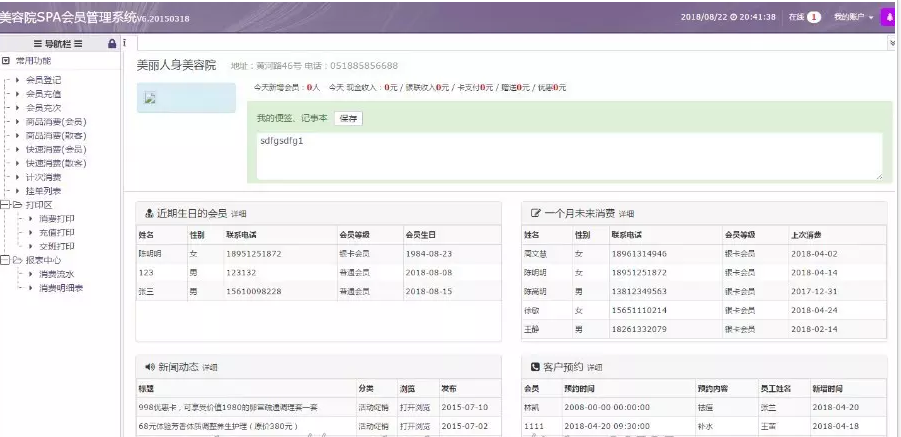Collapse the 报表中心 folder in tree
The height and width of the screenshot is (437, 901).
tap(6, 260)
